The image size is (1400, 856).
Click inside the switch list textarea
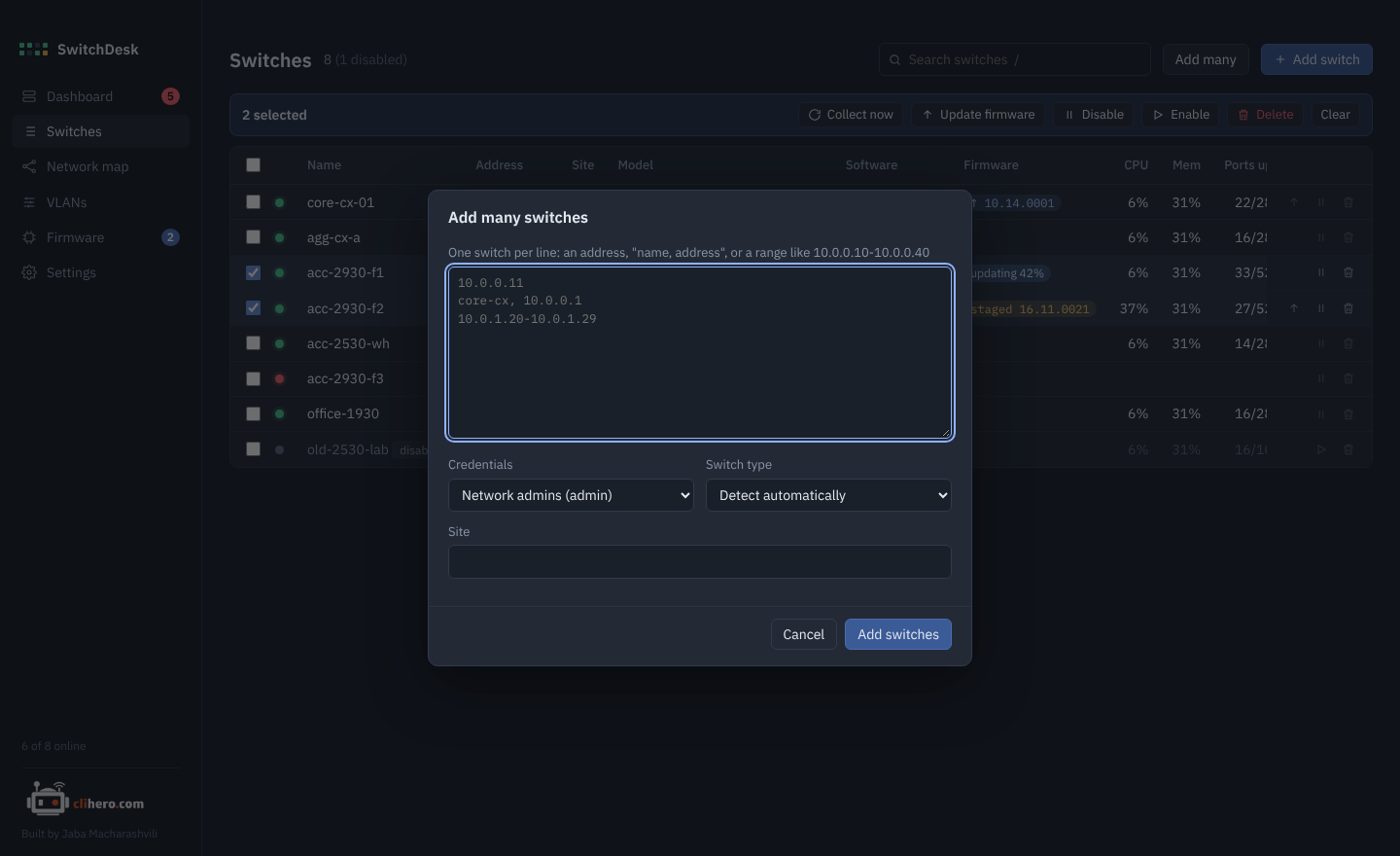click(x=700, y=352)
